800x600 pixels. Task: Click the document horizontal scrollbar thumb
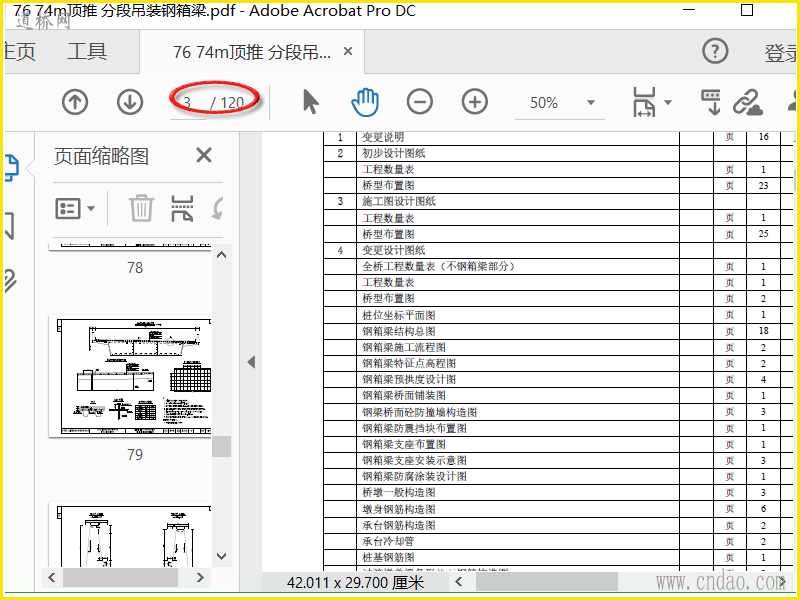(x=546, y=581)
